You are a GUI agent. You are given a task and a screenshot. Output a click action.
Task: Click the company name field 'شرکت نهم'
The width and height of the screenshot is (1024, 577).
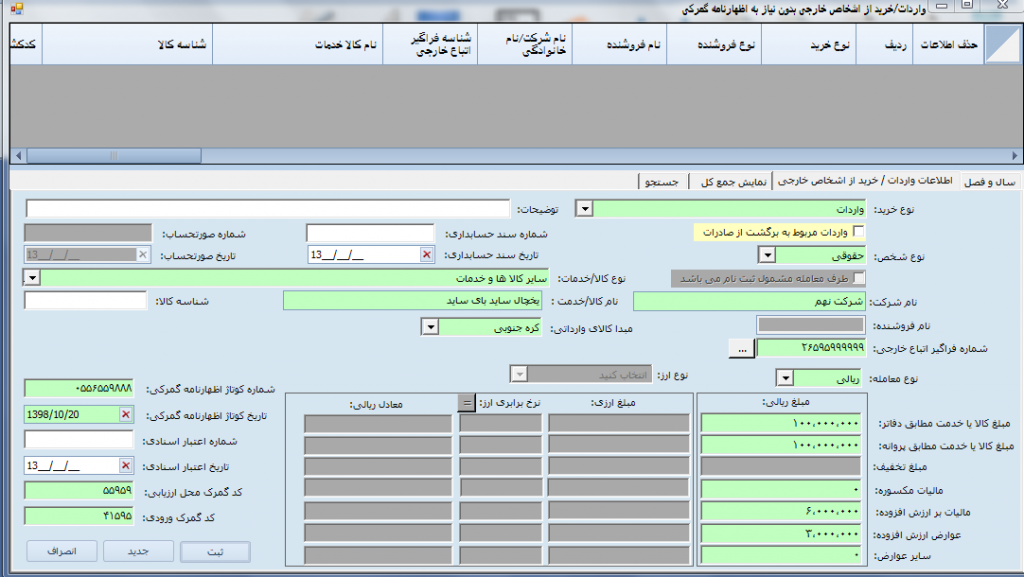click(x=749, y=301)
